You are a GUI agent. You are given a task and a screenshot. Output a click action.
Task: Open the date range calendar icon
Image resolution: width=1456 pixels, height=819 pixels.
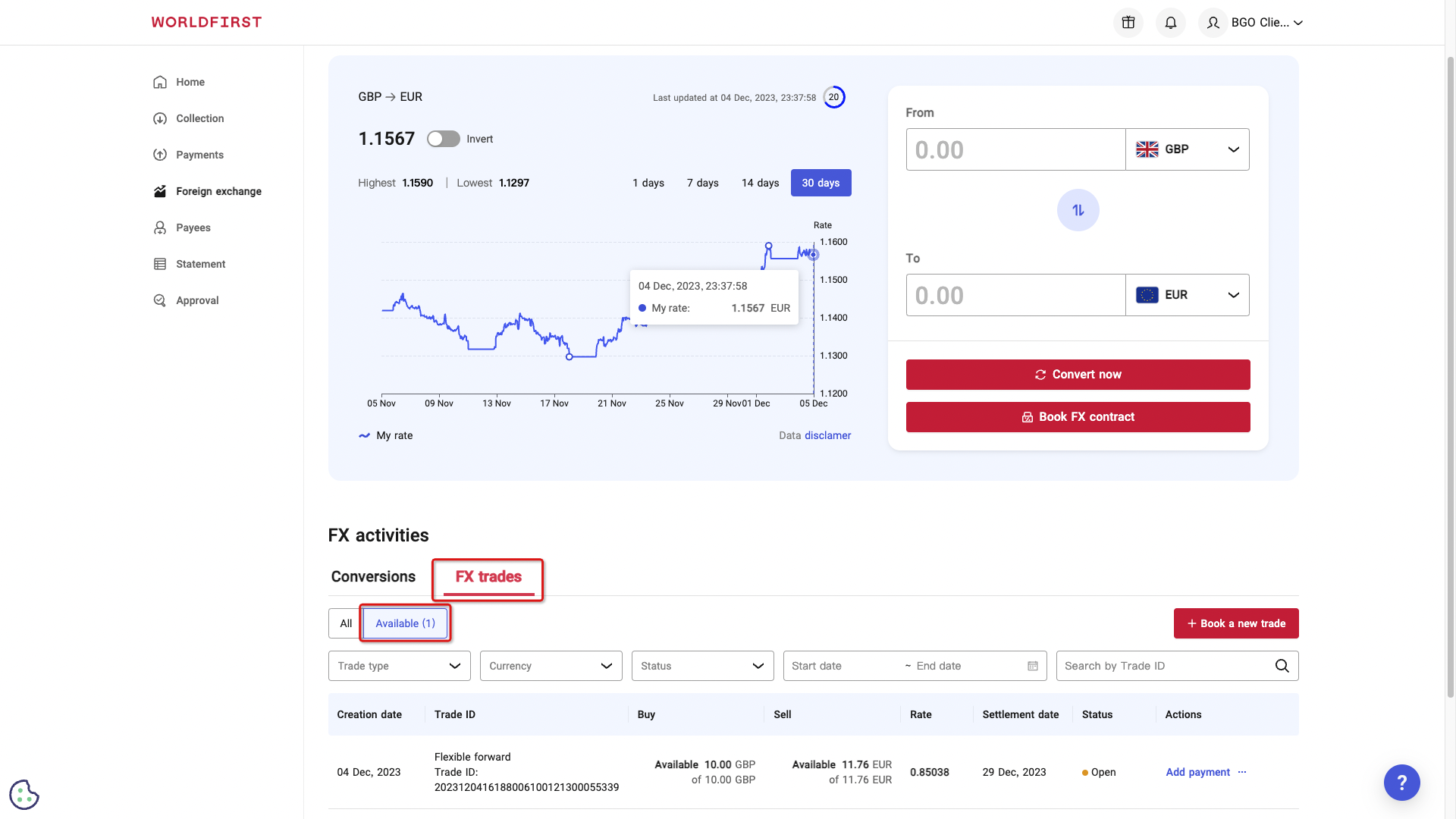click(x=1032, y=666)
